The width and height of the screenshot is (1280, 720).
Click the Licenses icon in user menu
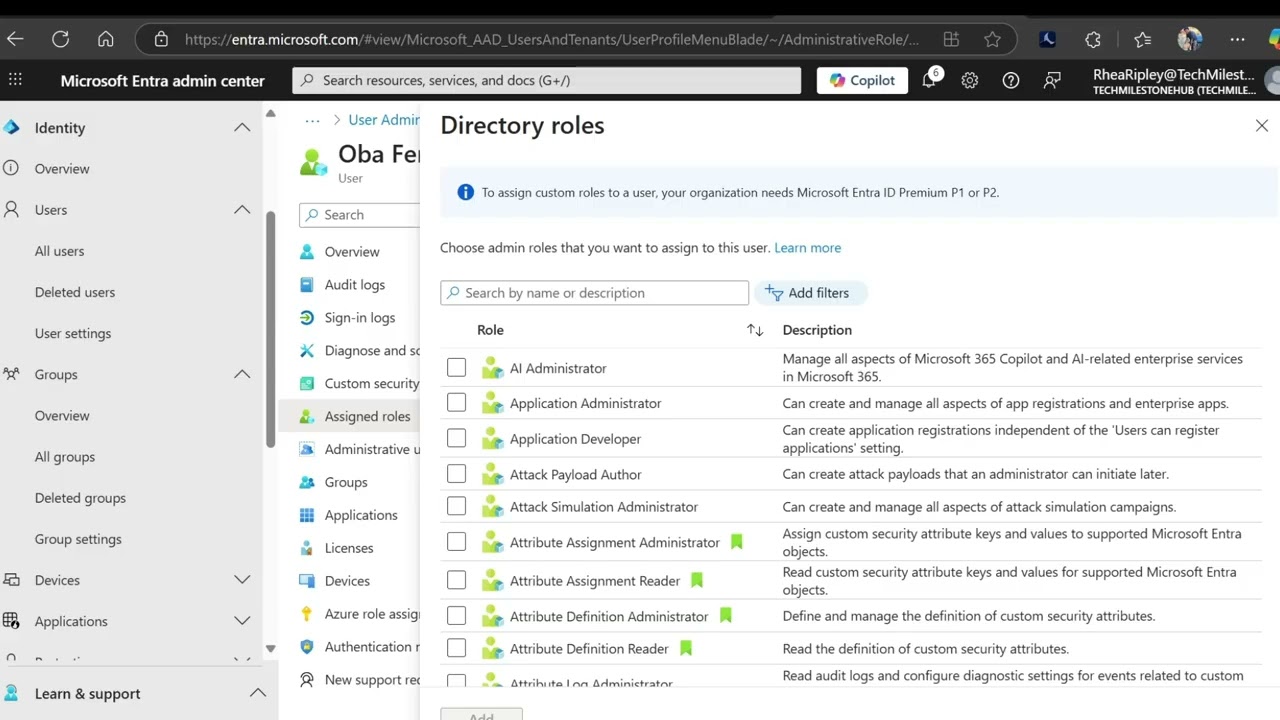pos(307,548)
